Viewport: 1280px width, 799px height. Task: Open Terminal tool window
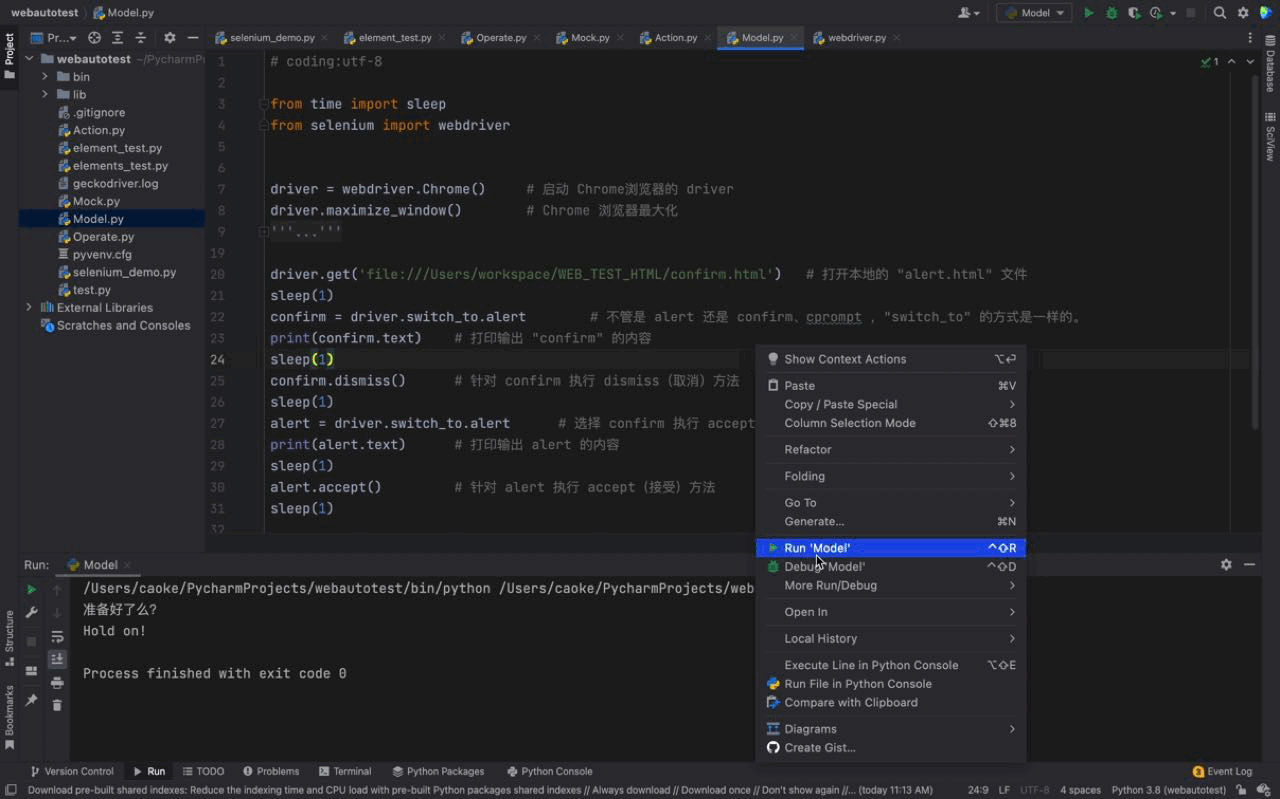click(345, 772)
